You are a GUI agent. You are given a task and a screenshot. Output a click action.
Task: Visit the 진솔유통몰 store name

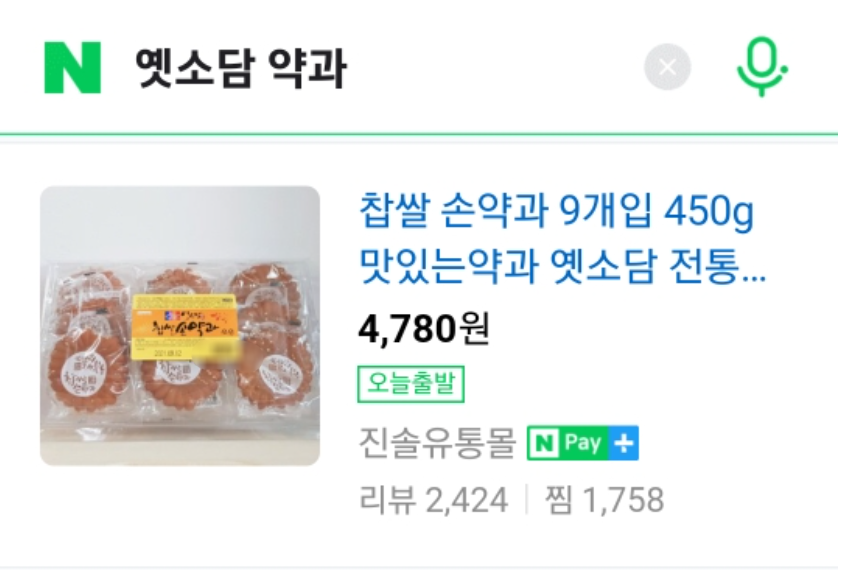point(437,443)
